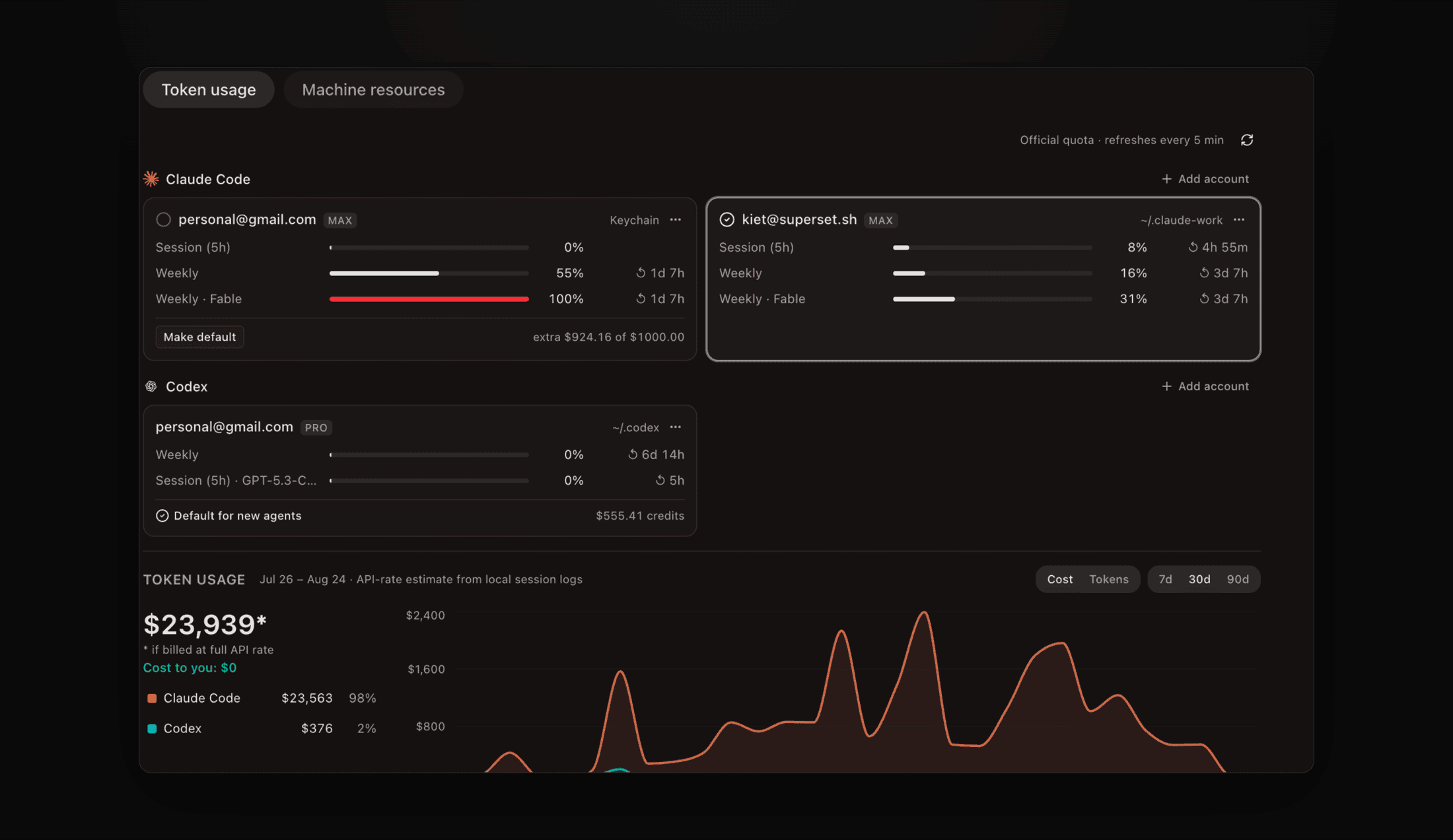Add an account under Claude Code

tap(1205, 179)
